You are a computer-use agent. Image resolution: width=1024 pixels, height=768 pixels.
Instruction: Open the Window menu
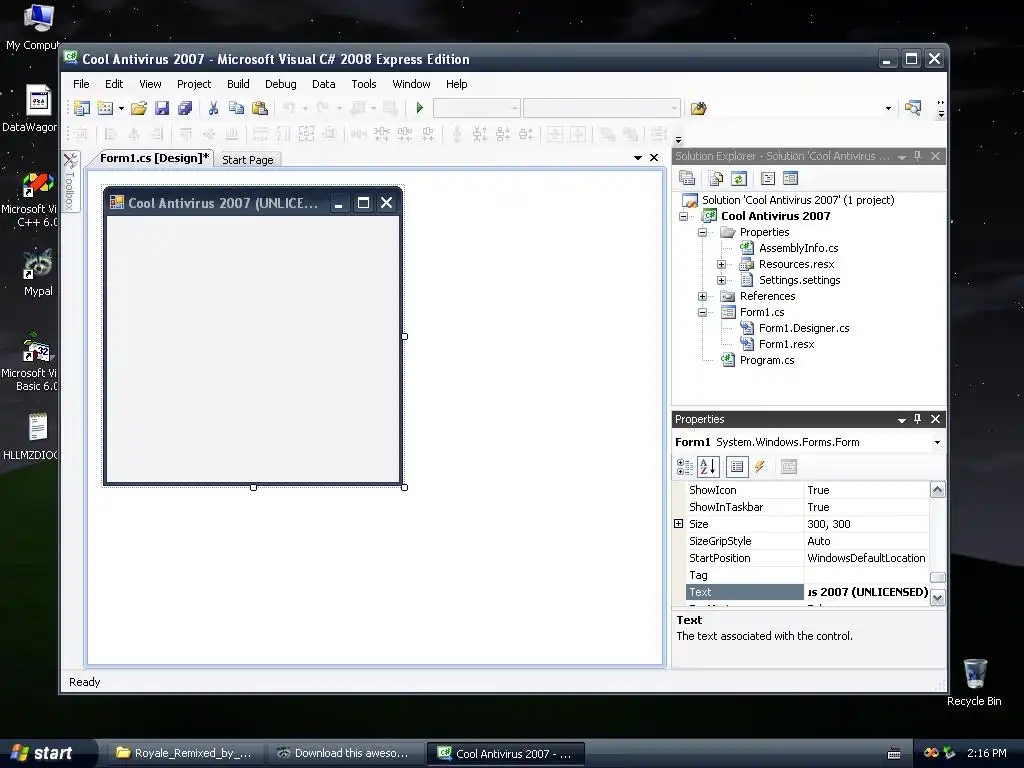tap(411, 84)
